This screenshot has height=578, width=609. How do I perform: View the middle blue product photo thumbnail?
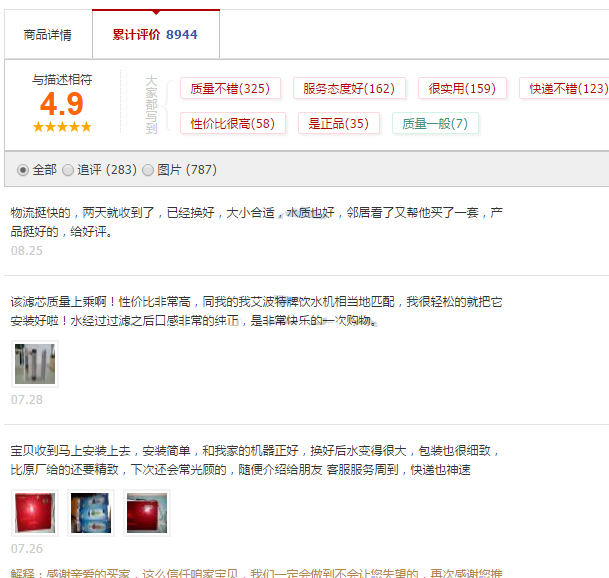point(90,513)
